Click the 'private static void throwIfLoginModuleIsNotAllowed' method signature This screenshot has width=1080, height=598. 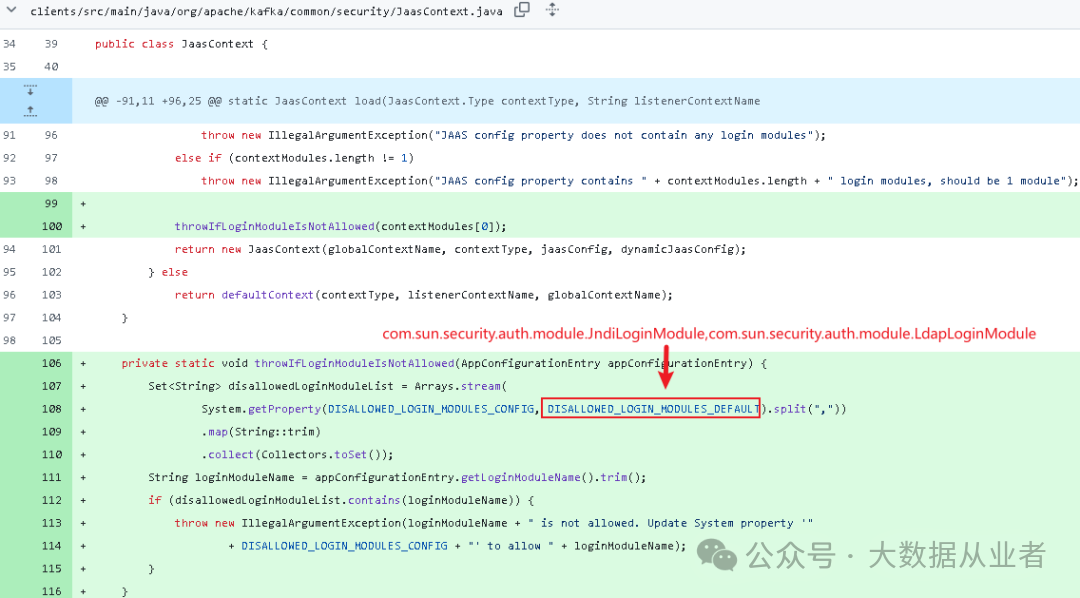pyautogui.click(x=444, y=362)
